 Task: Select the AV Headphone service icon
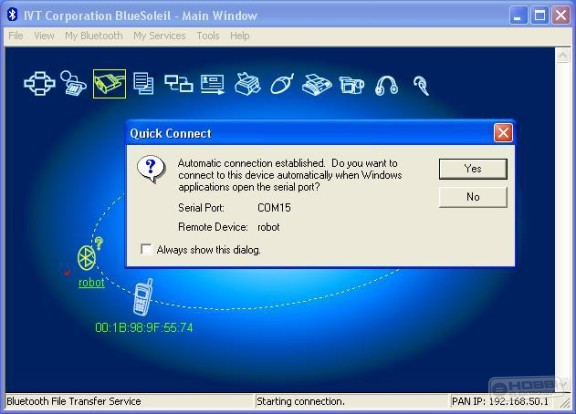tap(386, 86)
